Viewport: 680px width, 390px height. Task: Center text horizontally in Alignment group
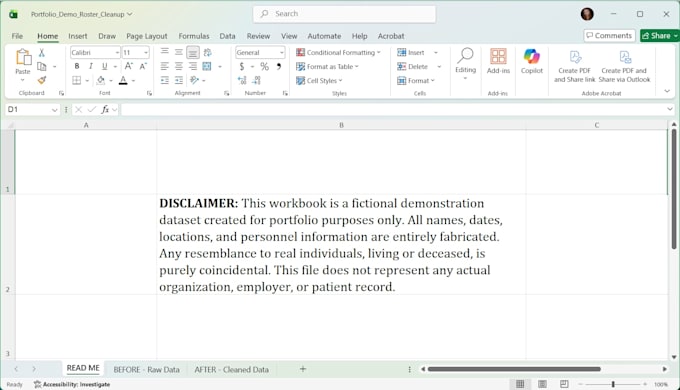179,66
